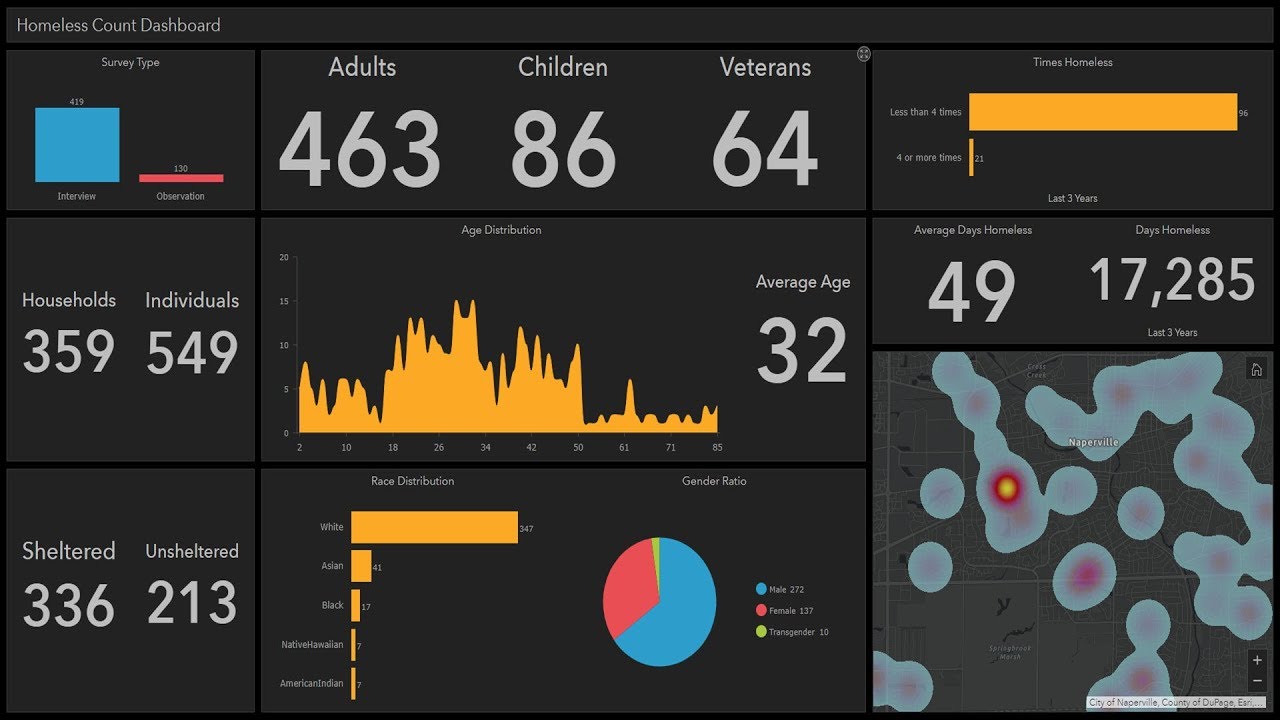The width and height of the screenshot is (1280, 720).
Task: Click the Unsheltered value 213
Action: tap(192, 603)
